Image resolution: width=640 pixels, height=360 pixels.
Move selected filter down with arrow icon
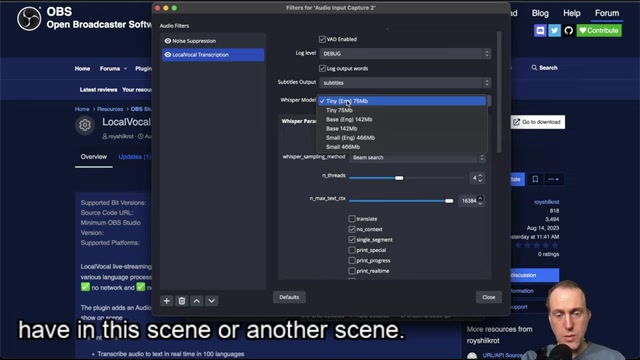tap(211, 301)
